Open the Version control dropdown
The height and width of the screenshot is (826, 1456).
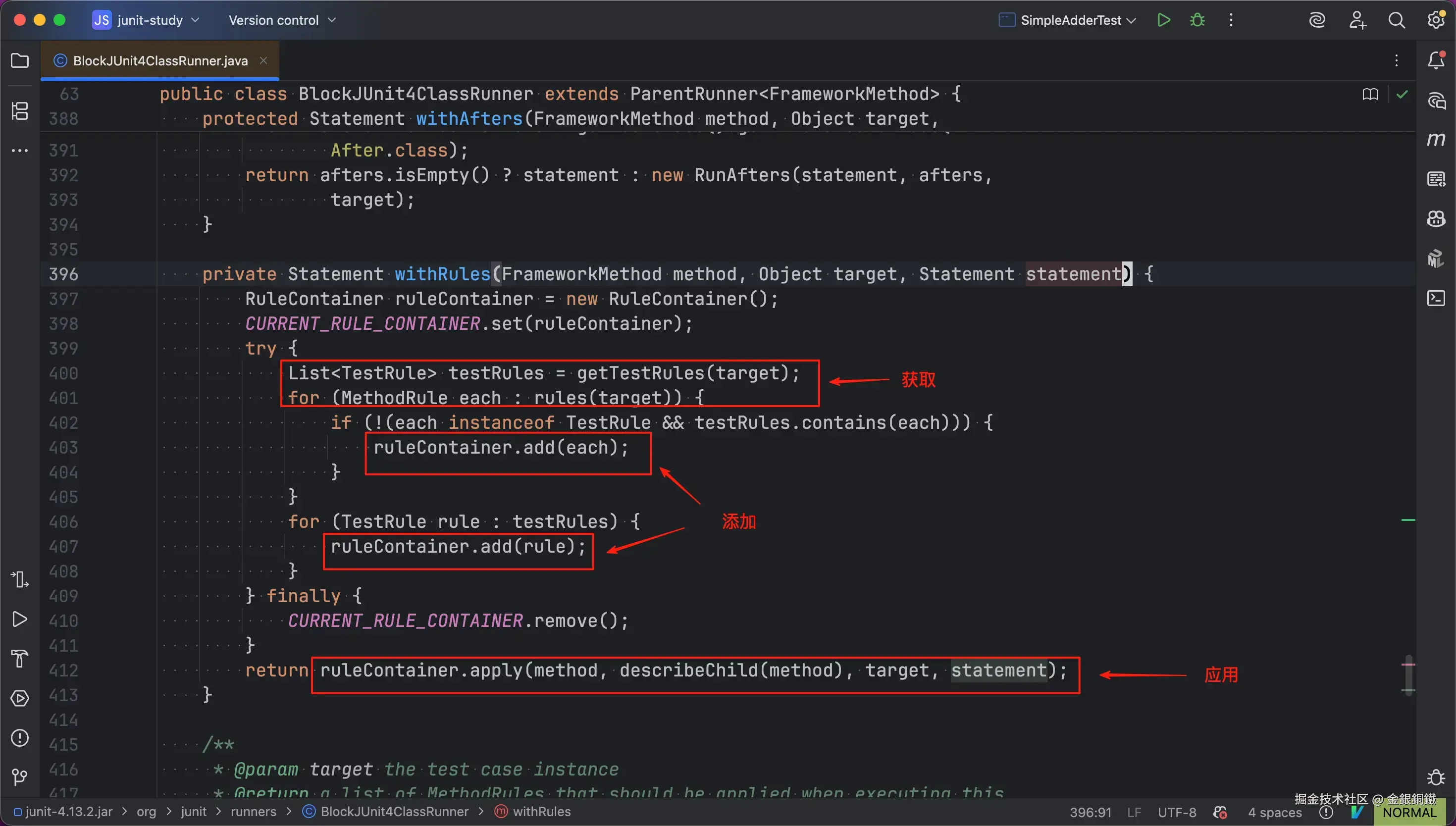[282, 20]
